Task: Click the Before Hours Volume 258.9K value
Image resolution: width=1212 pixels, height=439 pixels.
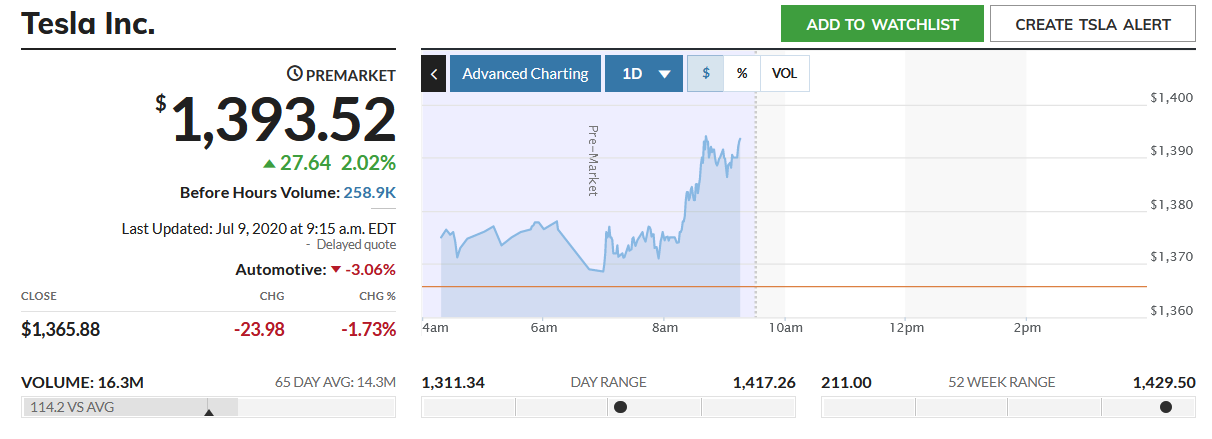Action: pos(370,192)
